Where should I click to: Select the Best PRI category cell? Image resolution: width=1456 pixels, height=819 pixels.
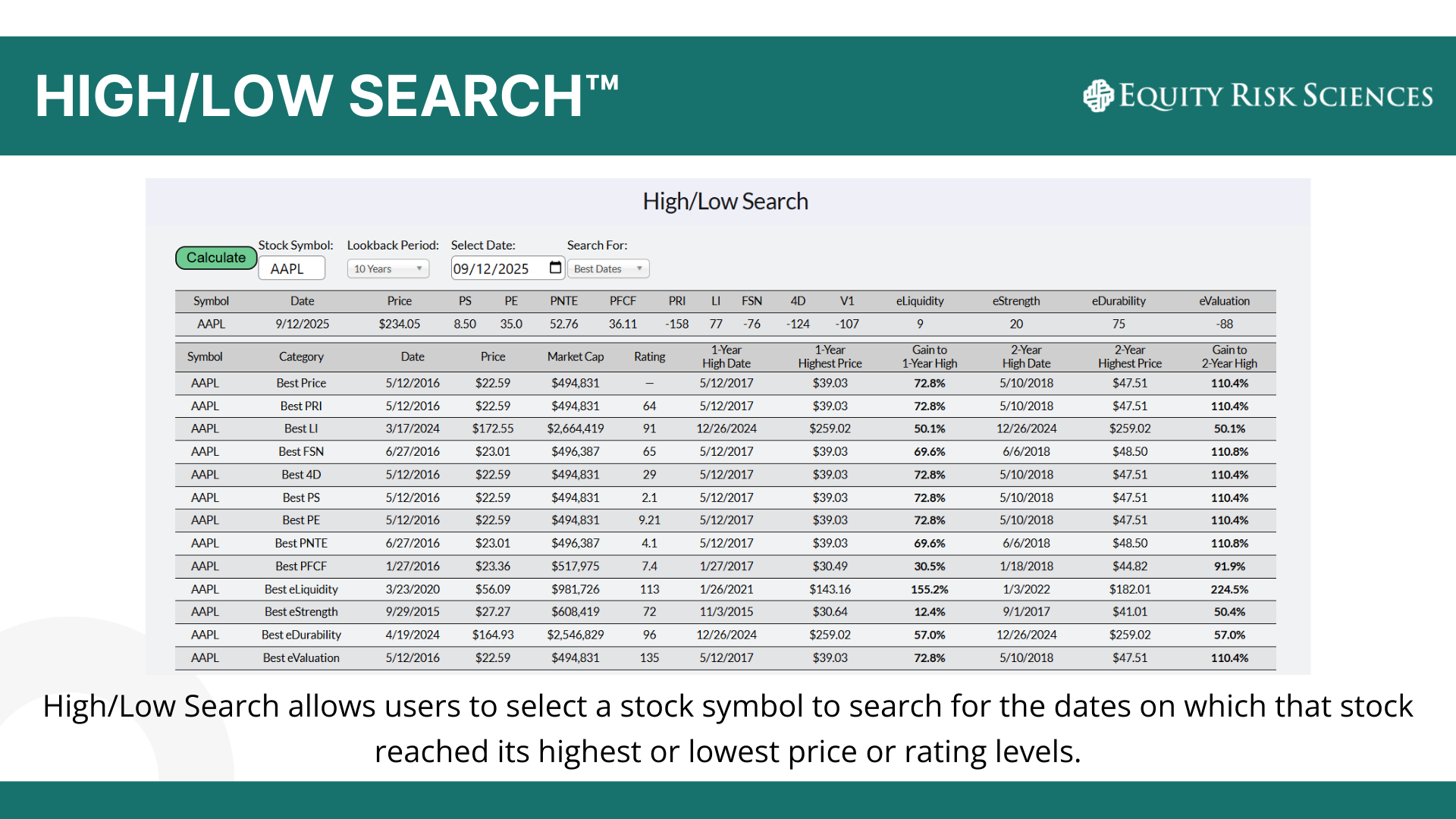(x=301, y=406)
